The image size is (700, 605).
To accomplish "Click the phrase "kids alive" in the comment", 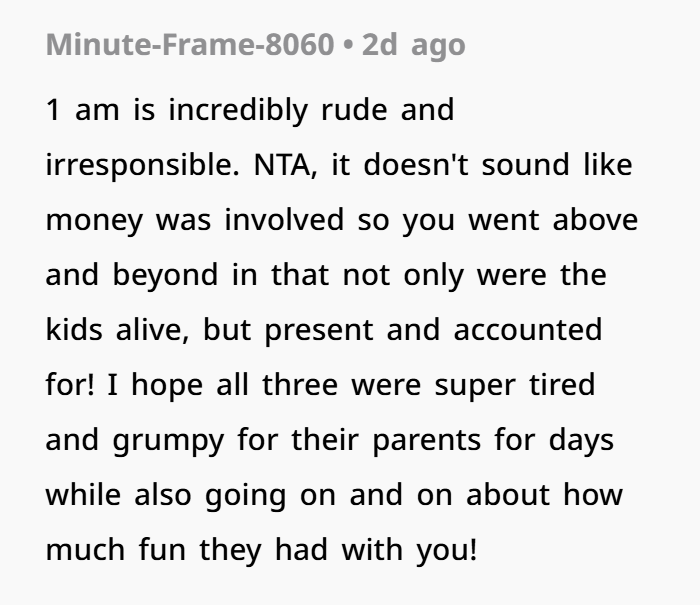I will click(118, 329).
